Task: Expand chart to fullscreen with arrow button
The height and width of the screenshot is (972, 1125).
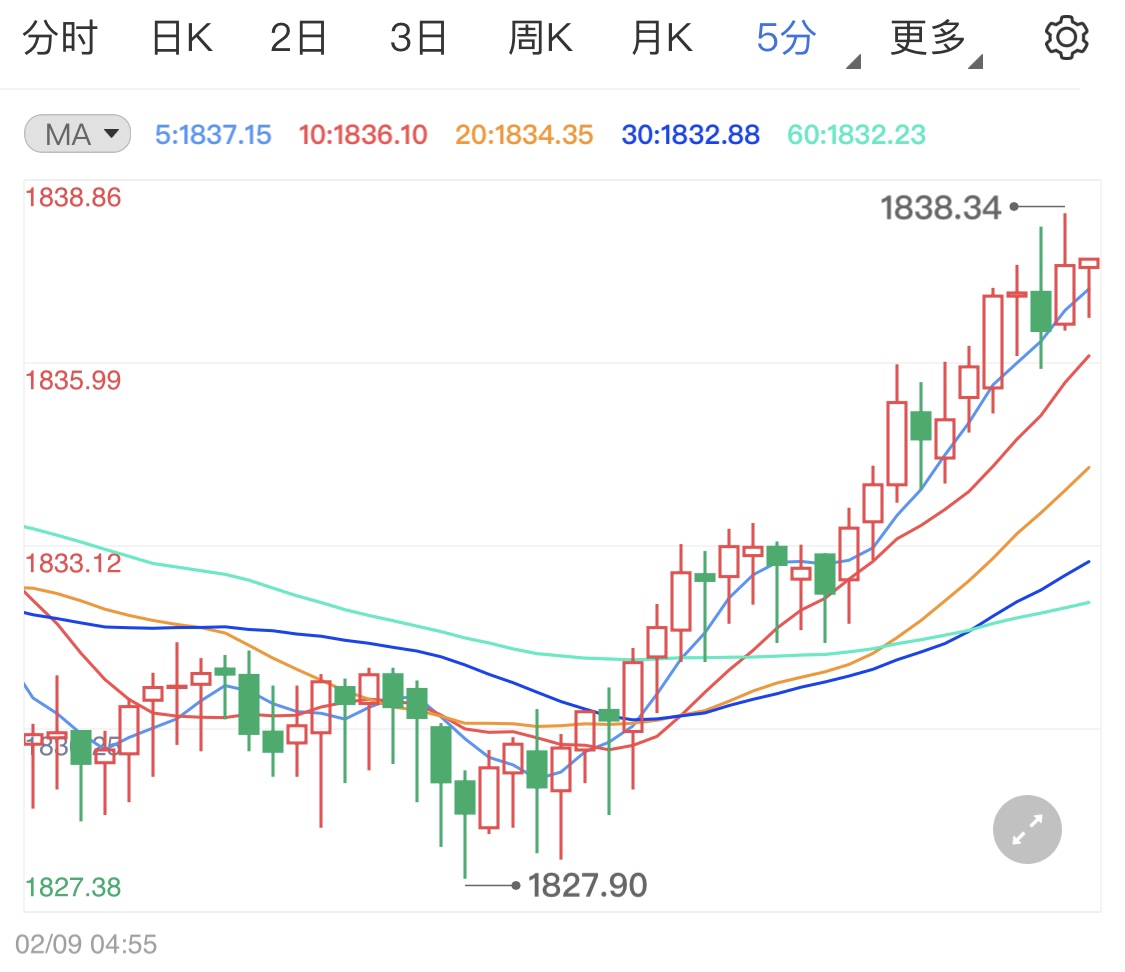Action: point(1027,829)
